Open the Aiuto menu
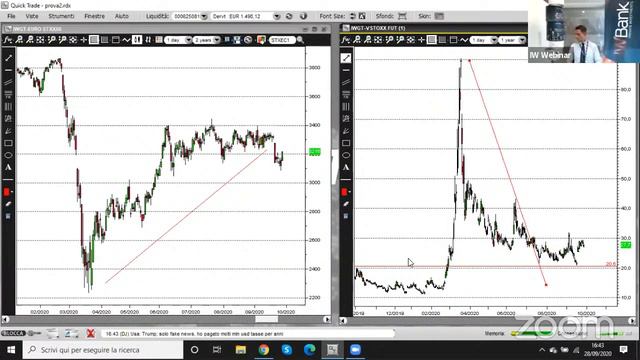This screenshot has height=360, width=640. point(122,16)
